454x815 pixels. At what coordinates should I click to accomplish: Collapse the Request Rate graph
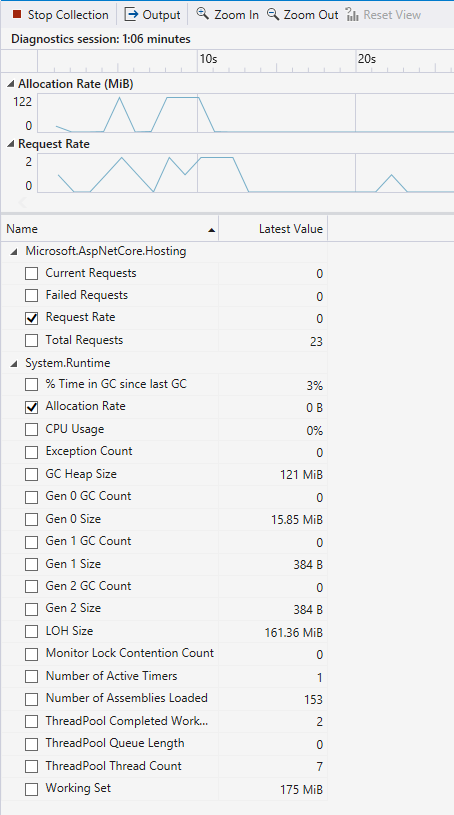11,144
